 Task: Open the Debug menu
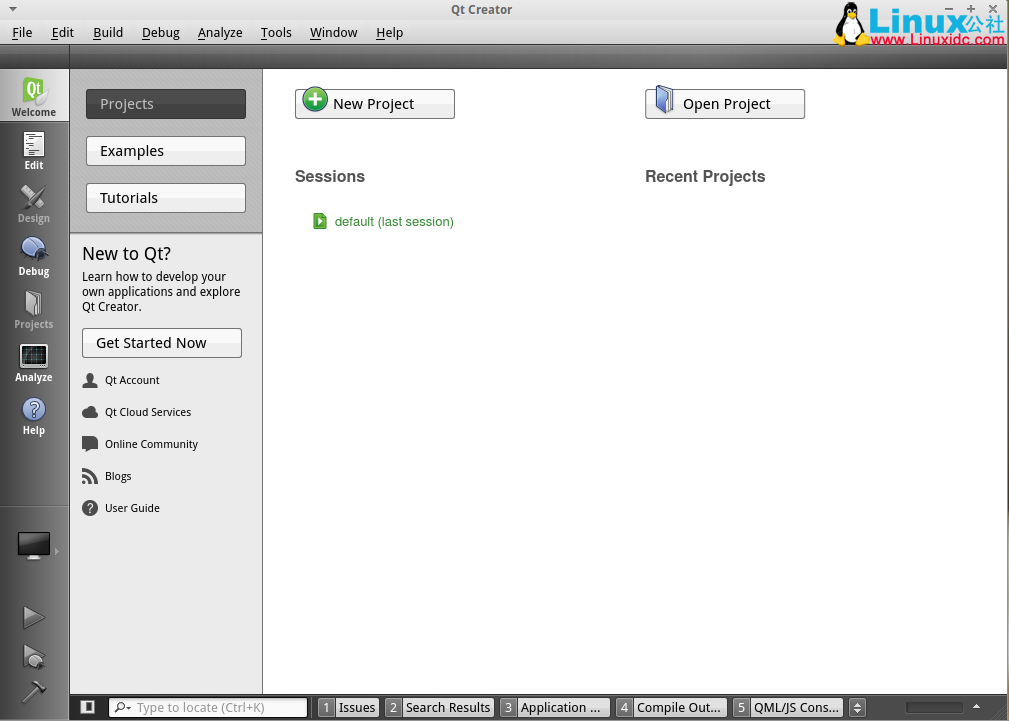[x=161, y=33]
